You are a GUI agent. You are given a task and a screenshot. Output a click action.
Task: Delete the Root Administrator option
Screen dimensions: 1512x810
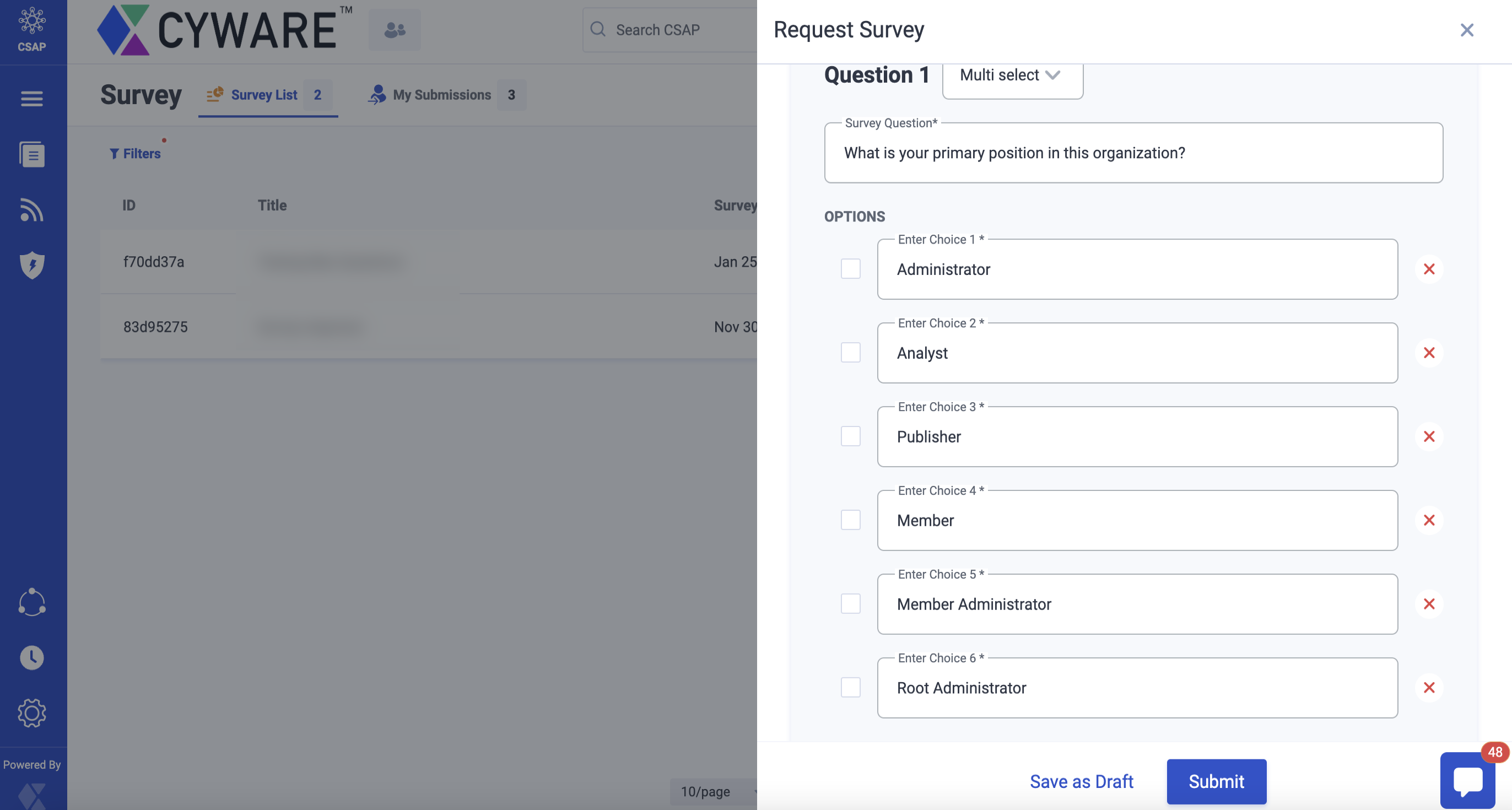tap(1429, 687)
